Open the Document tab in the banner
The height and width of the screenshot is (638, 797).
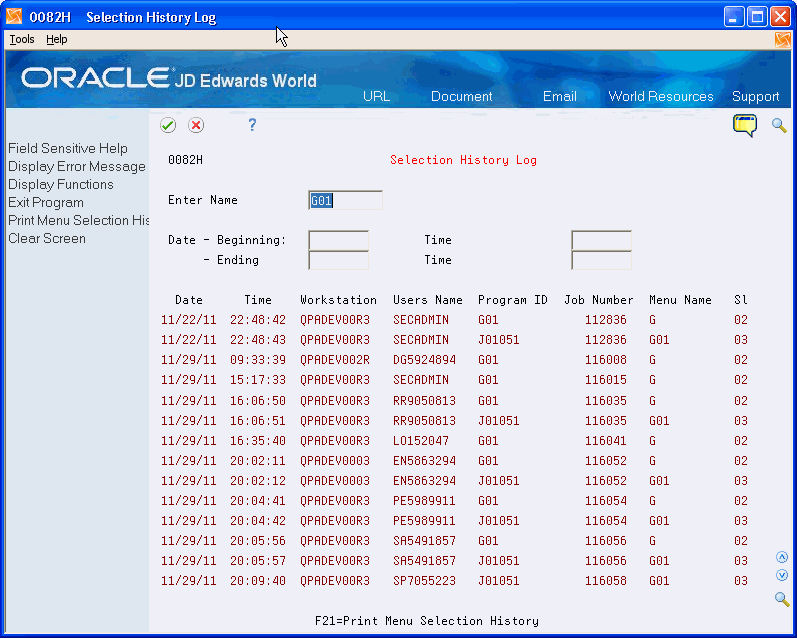tap(462, 97)
